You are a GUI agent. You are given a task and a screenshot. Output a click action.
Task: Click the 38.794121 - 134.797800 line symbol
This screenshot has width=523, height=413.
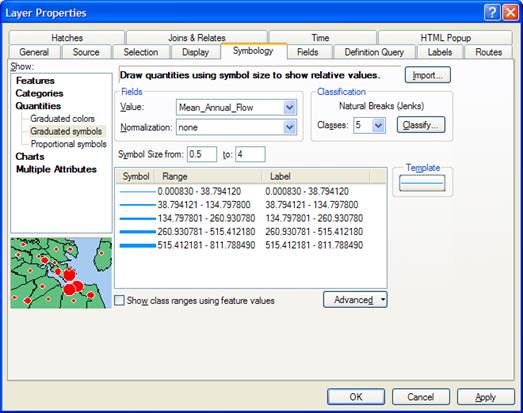[137, 205]
